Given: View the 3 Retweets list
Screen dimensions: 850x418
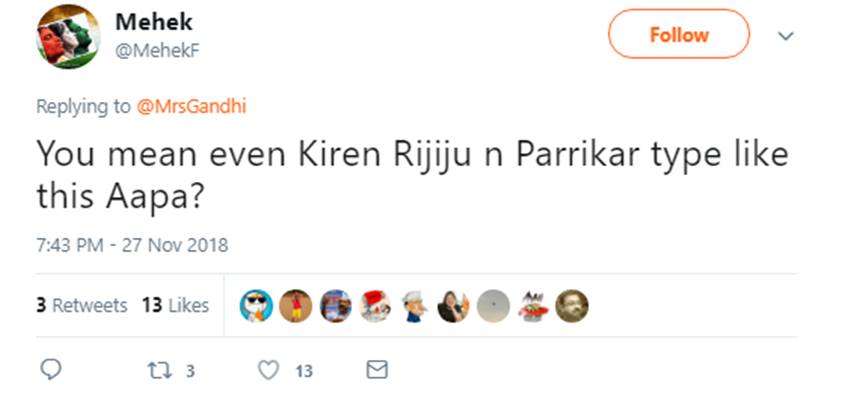Looking at the screenshot, I should click(x=82, y=305).
